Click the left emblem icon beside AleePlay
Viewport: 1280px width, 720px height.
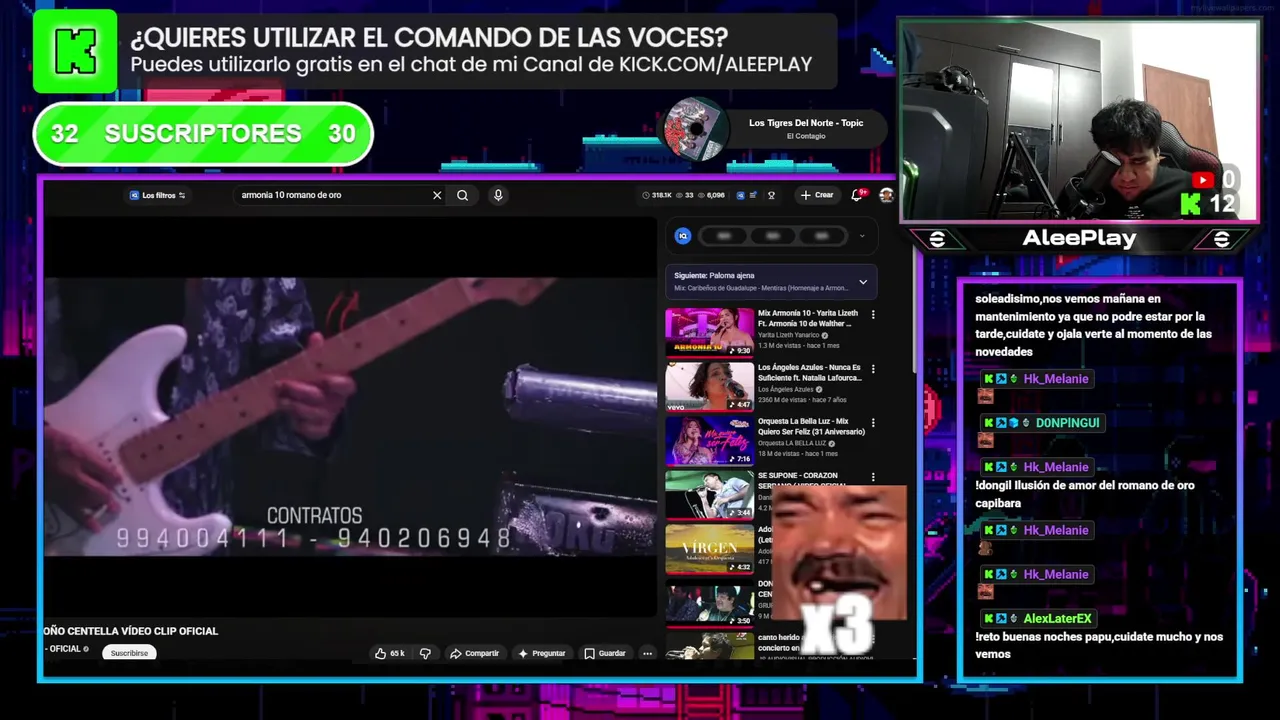(x=937, y=239)
